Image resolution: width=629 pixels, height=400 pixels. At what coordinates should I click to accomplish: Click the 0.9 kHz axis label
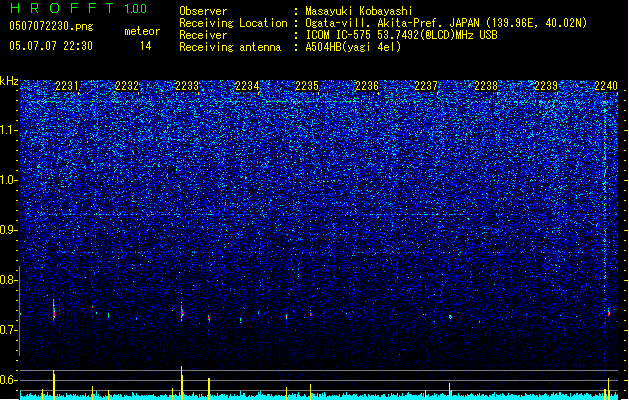[x=8, y=230]
